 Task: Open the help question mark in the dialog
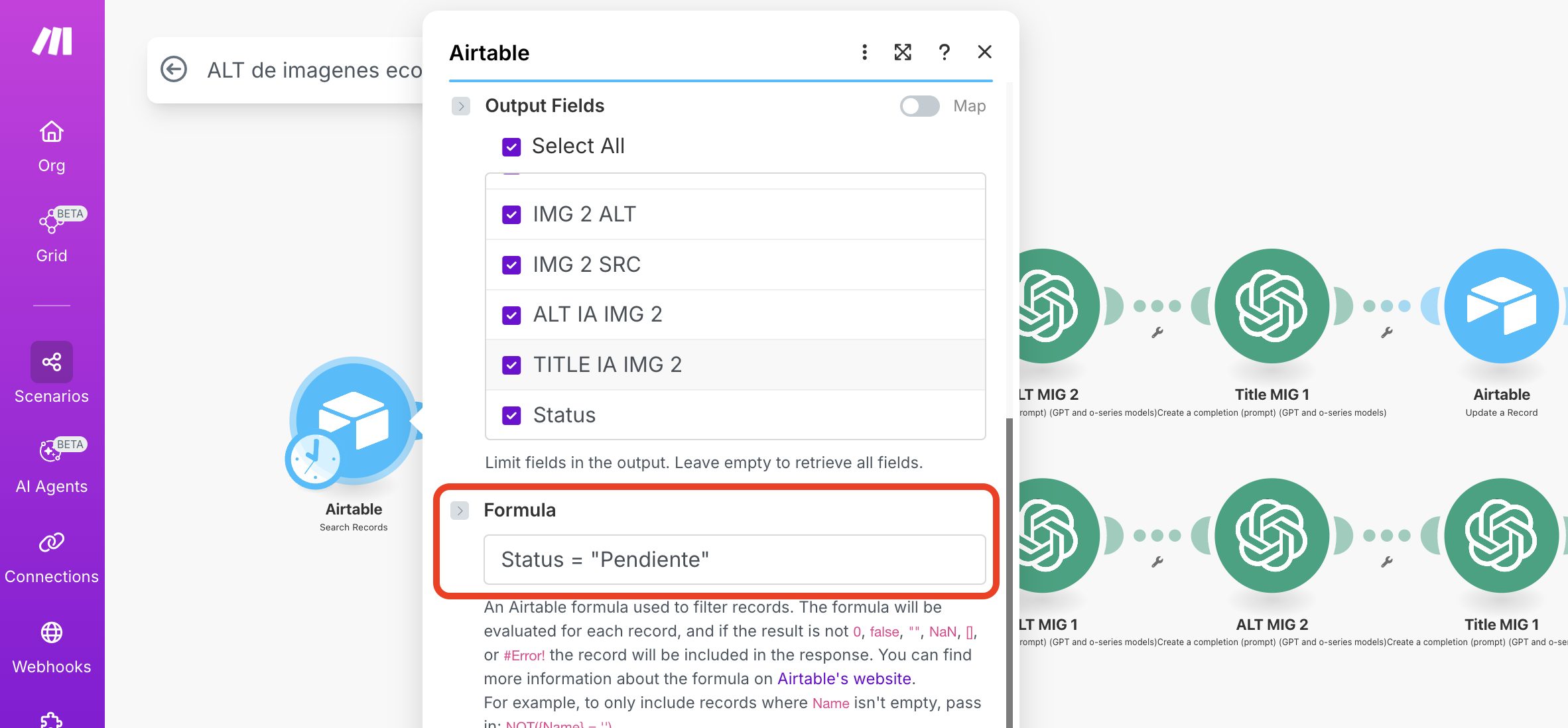944,52
